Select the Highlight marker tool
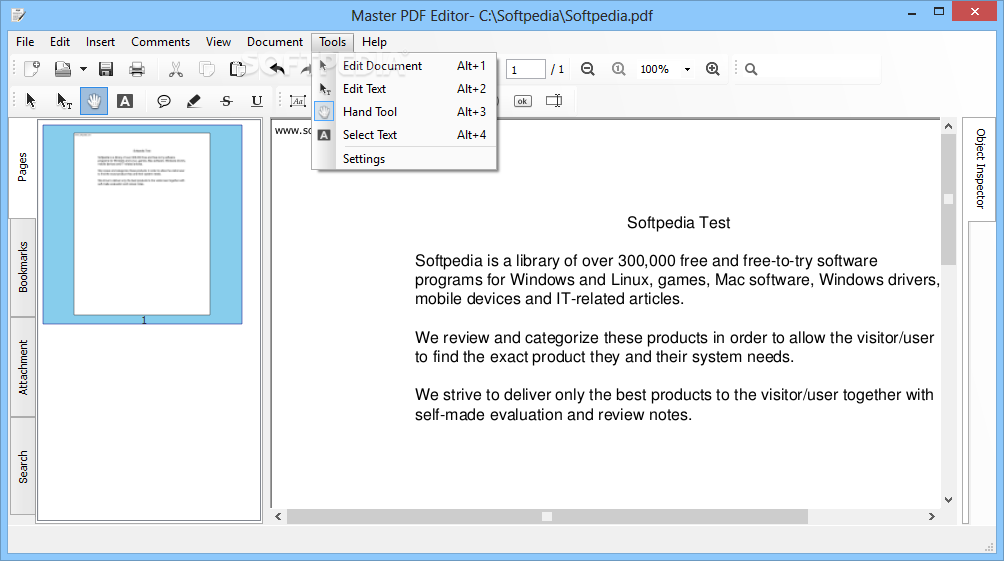 tap(193, 101)
